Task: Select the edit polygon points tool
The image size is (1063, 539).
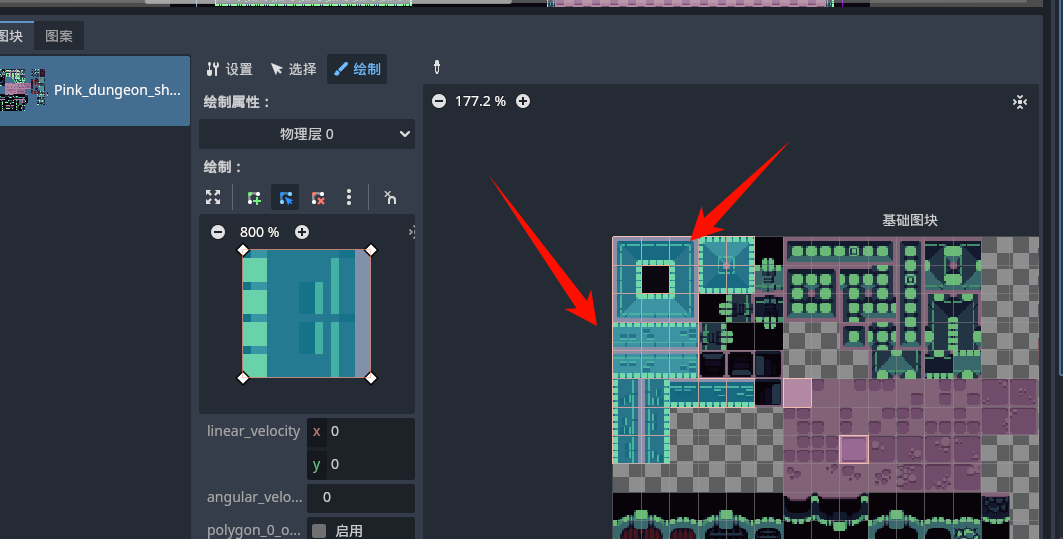Action: tap(285, 198)
